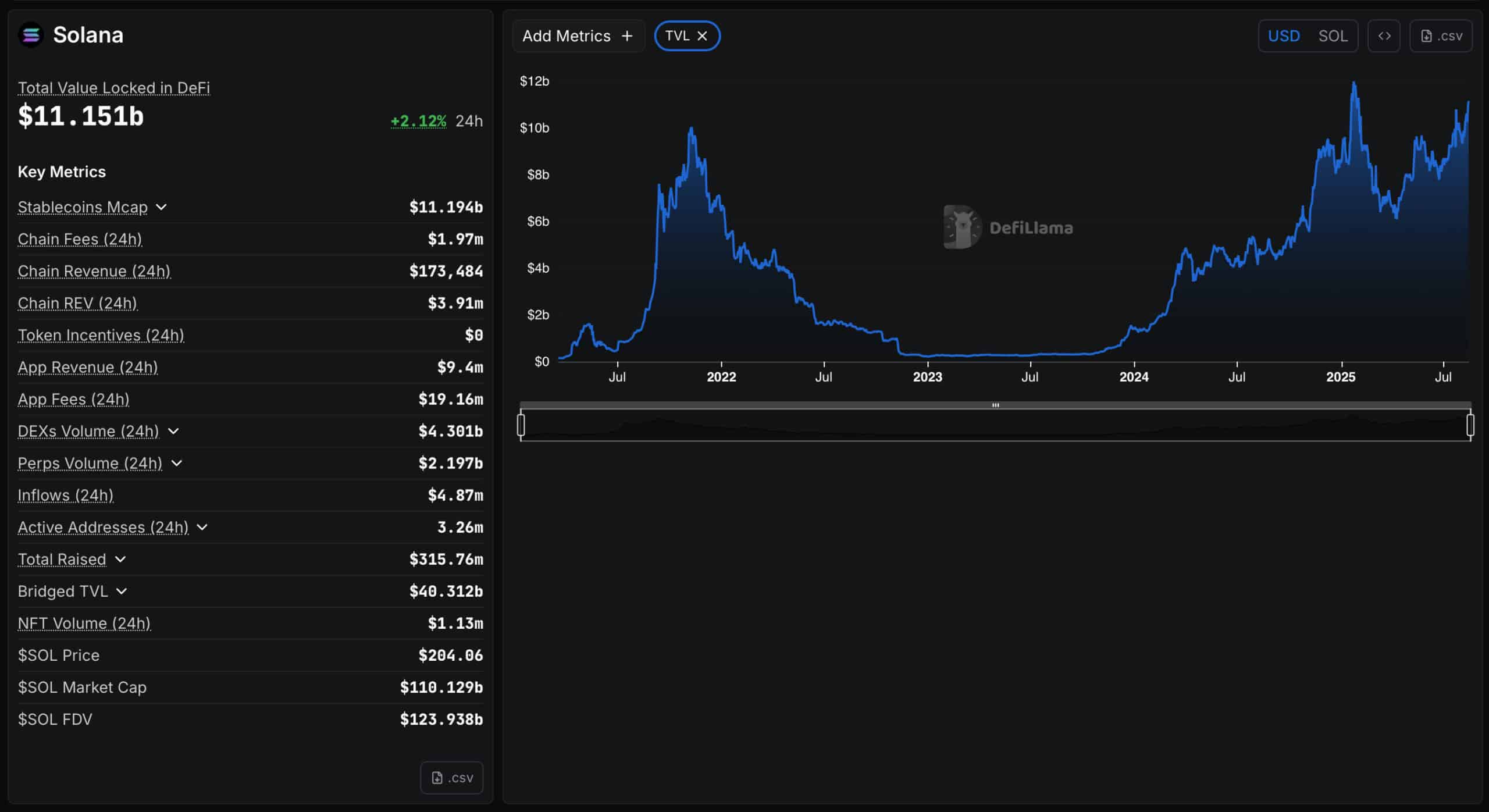Image resolution: width=1489 pixels, height=812 pixels.
Task: Open the Total Raised breakdown chevron
Action: click(120, 559)
